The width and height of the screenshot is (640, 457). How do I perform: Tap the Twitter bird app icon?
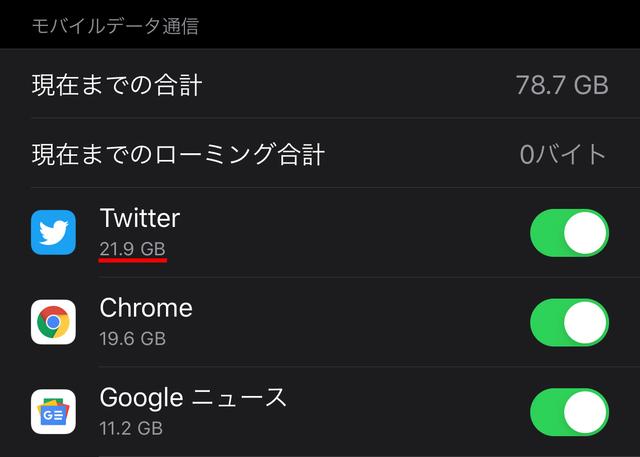coord(53,233)
